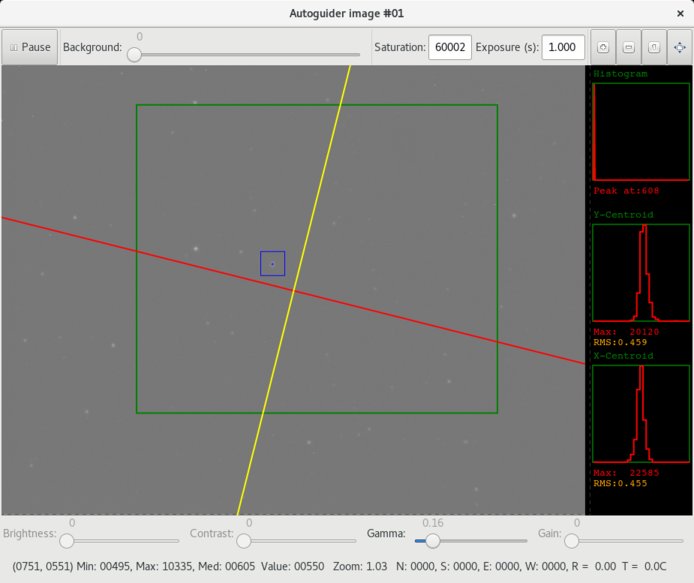Click the 'Gamma:' label
Viewport: 694px width, 583px height.
tap(386, 533)
